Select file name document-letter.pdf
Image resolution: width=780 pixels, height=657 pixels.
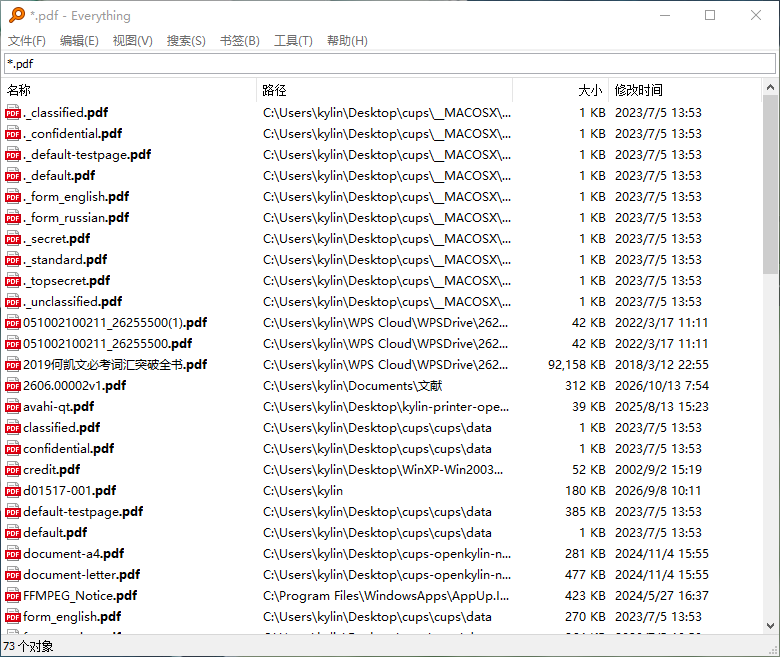click(x=82, y=575)
